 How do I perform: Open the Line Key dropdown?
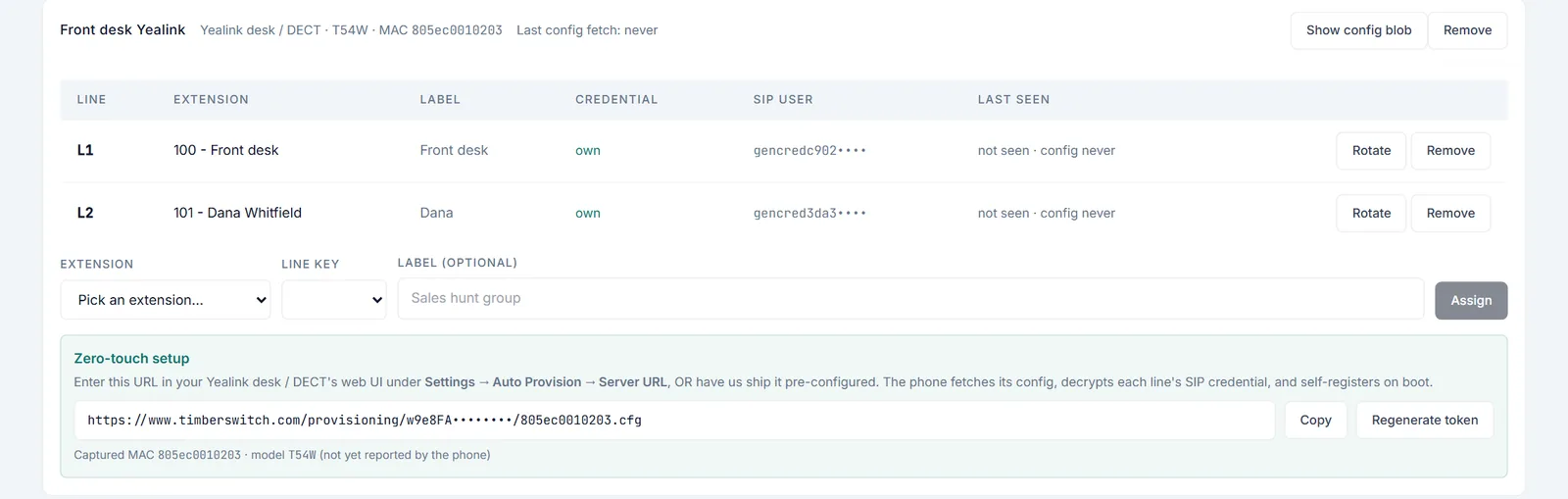pyautogui.click(x=334, y=300)
